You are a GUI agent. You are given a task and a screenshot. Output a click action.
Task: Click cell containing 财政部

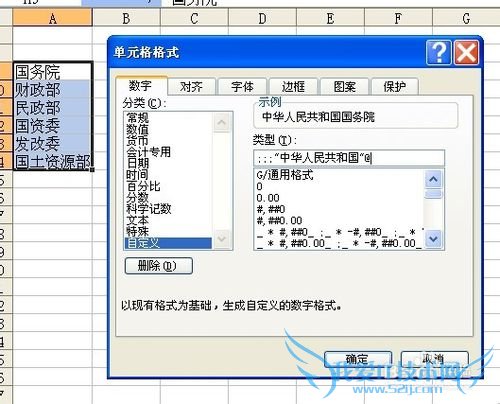52,89
